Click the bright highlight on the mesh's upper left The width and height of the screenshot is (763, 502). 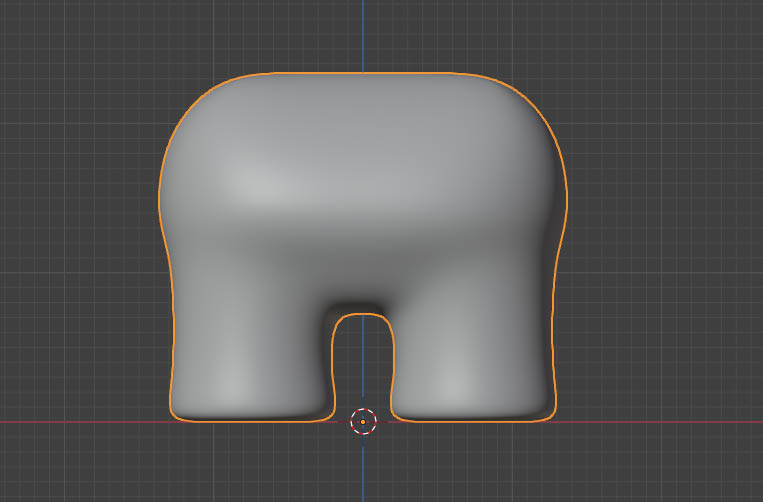click(x=250, y=183)
